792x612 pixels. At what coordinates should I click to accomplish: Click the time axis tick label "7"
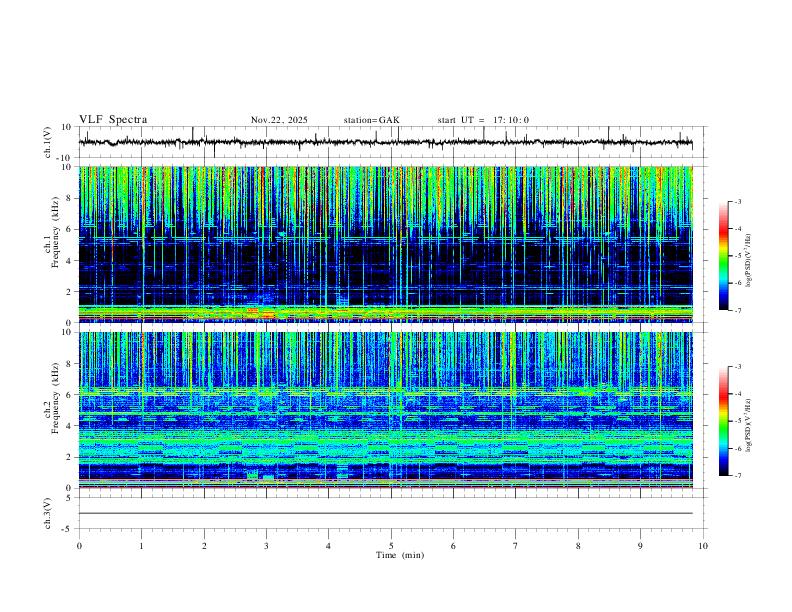(516, 546)
